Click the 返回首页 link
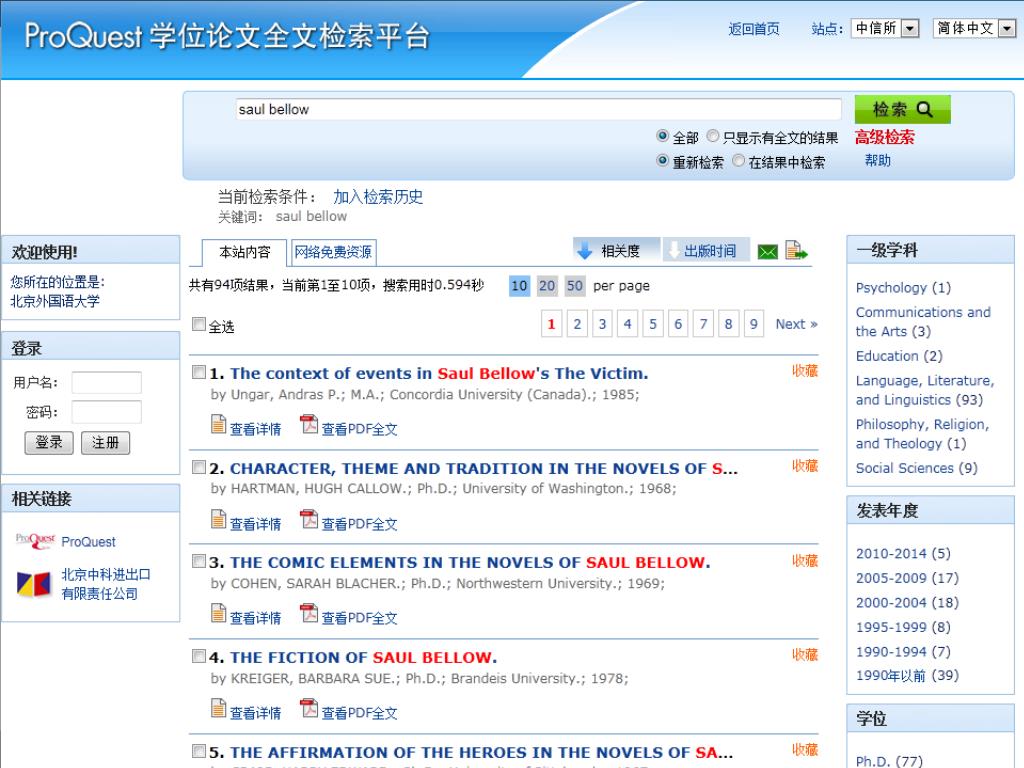 coord(754,29)
